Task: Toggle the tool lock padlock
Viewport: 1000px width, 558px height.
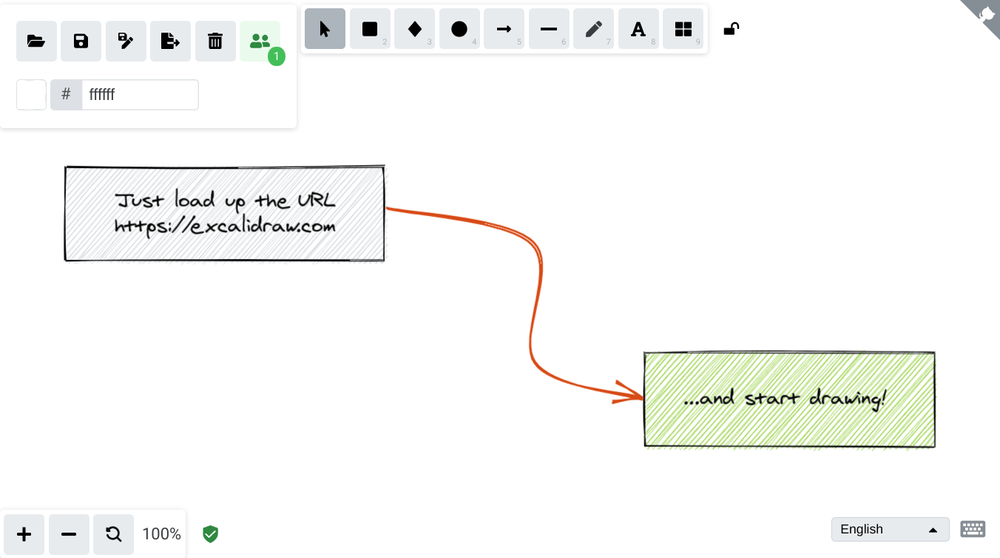Action: 732,29
